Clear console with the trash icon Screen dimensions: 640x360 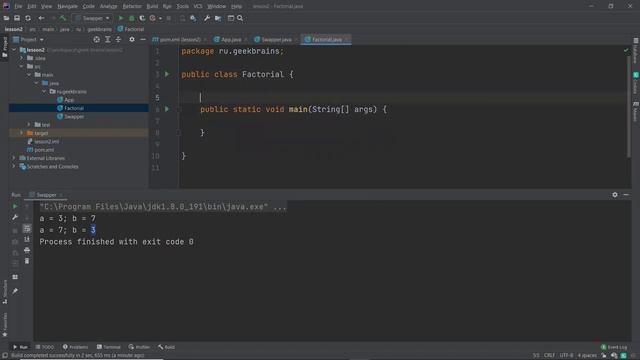[x=27, y=261]
